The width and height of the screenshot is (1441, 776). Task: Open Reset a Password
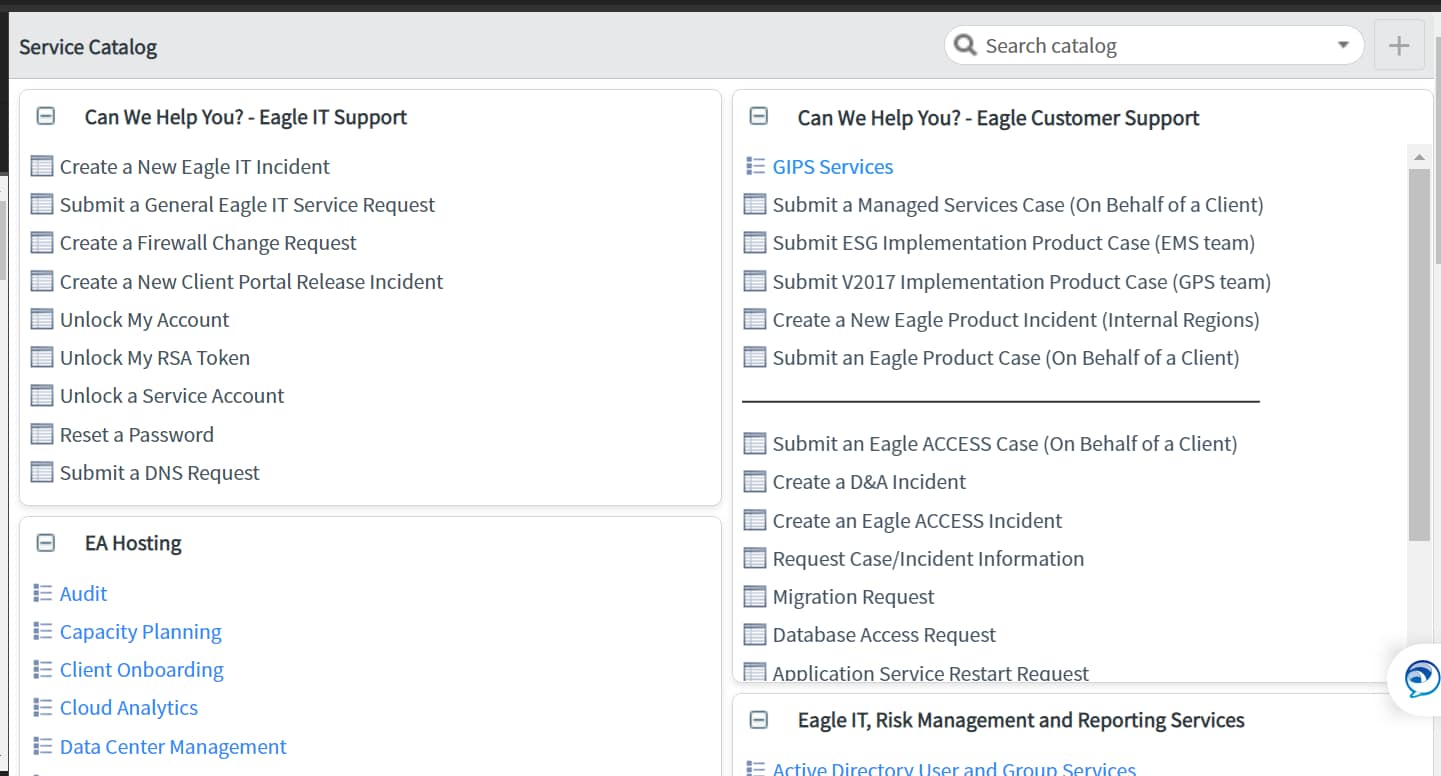[136, 434]
